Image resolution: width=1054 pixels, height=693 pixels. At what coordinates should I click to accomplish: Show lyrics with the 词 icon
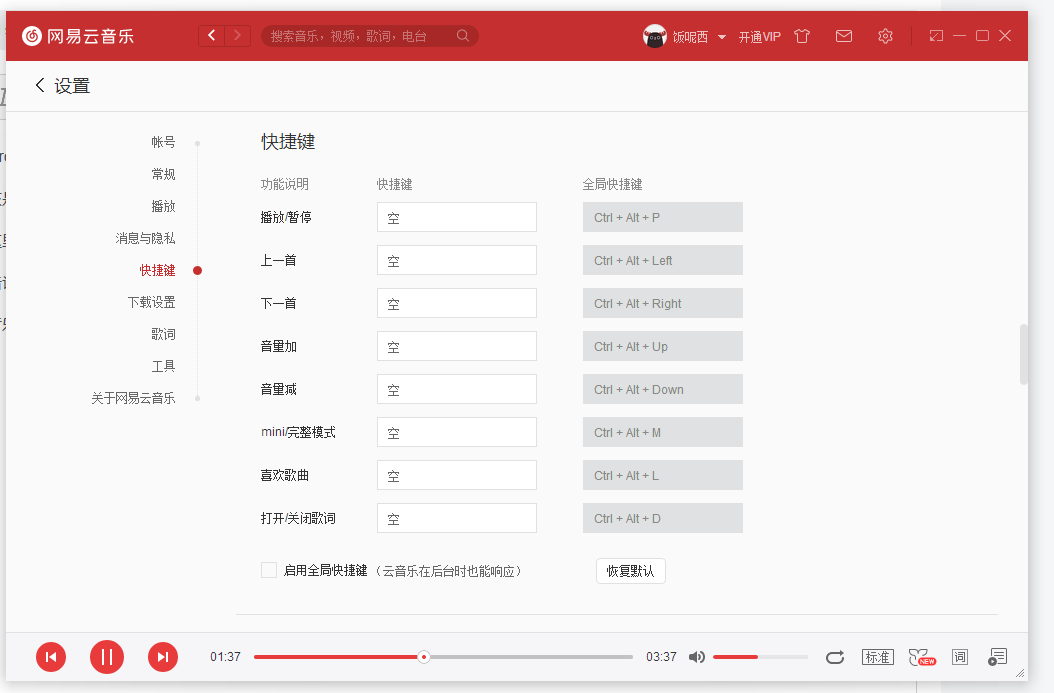click(959, 657)
